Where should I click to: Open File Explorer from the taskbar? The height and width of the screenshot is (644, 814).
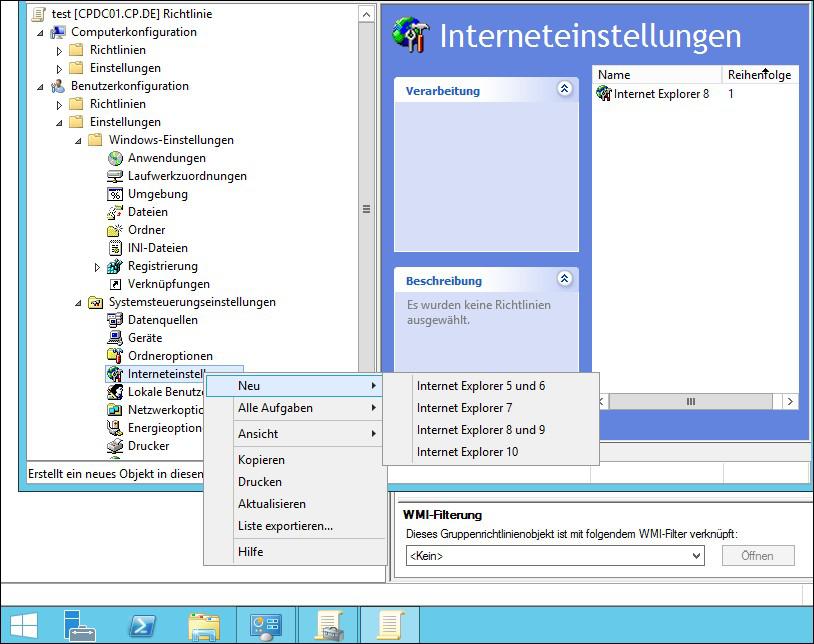pos(204,626)
